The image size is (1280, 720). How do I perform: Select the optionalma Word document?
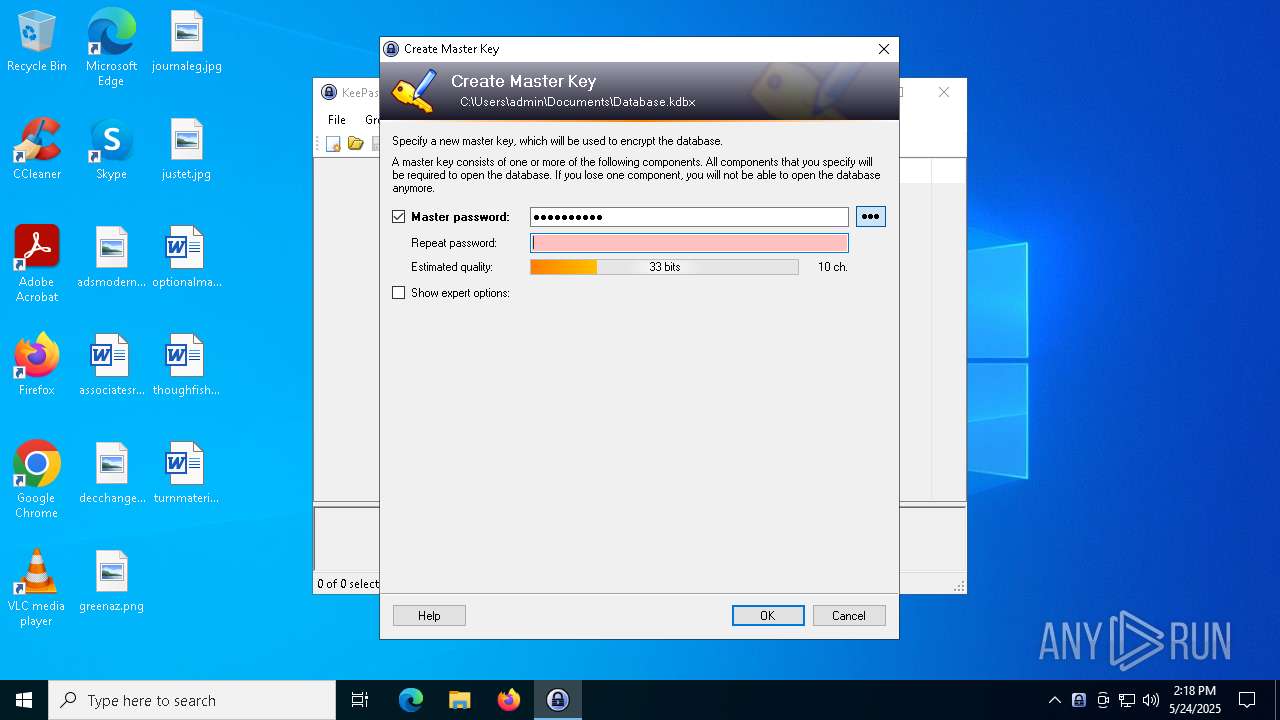(187, 257)
